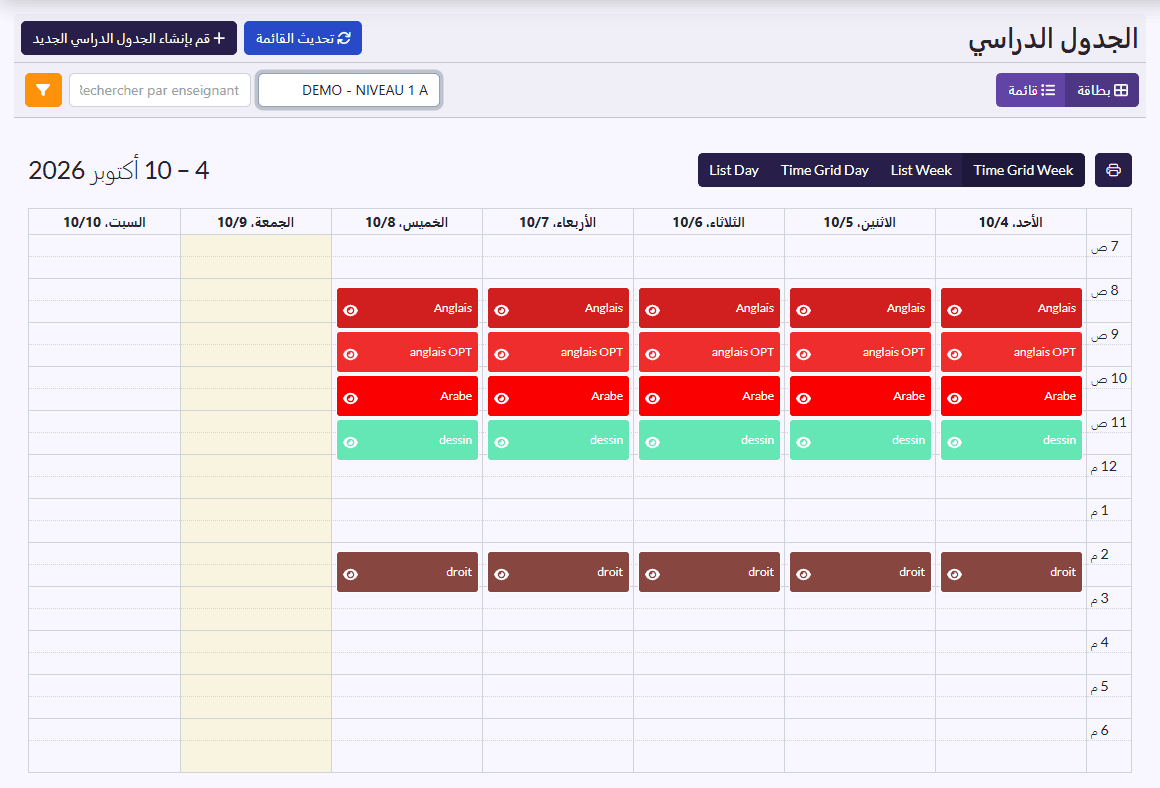Screen dimensions: 1160x788
Task: Show Sunday droit details via eye icon
Action: click(954, 574)
